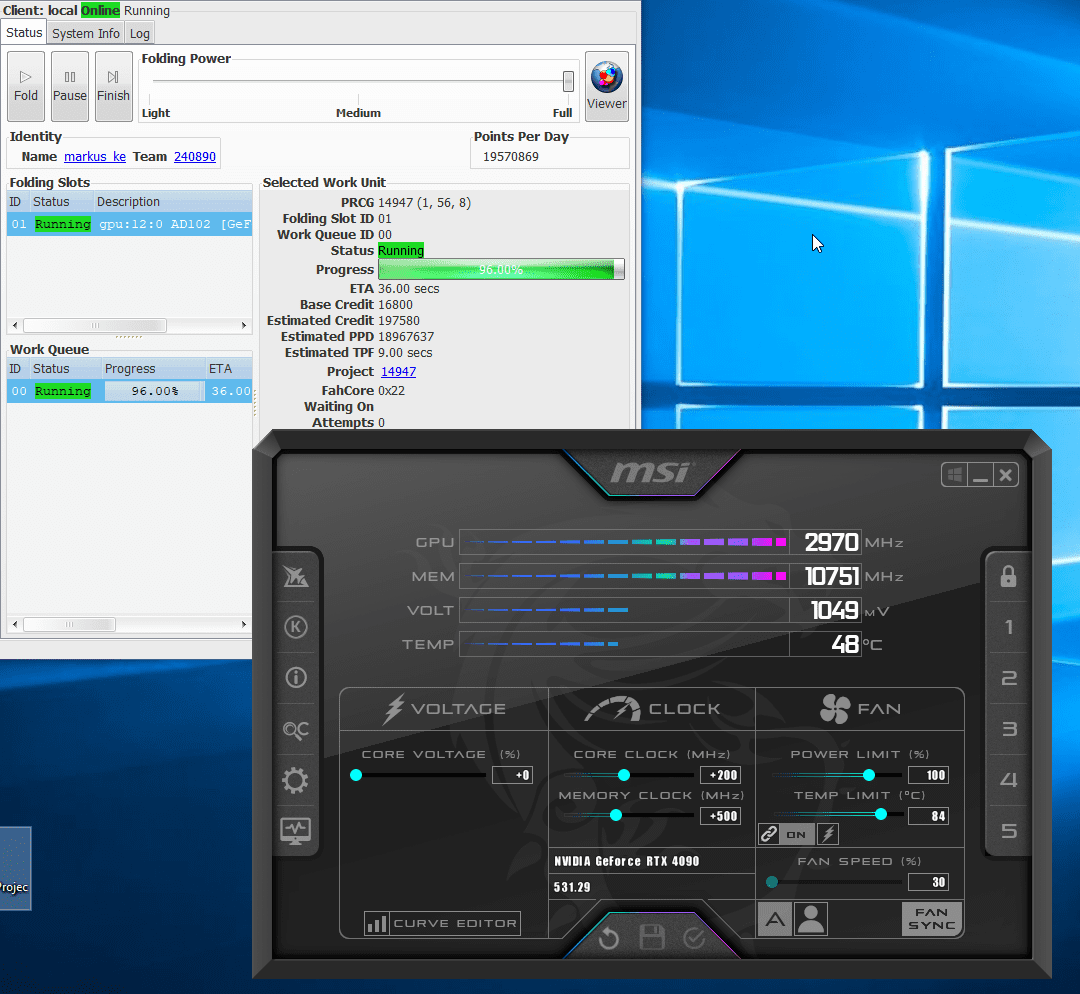Image resolution: width=1080 pixels, height=994 pixels.
Task: Open the hardware monitor icon
Action: pos(295,831)
